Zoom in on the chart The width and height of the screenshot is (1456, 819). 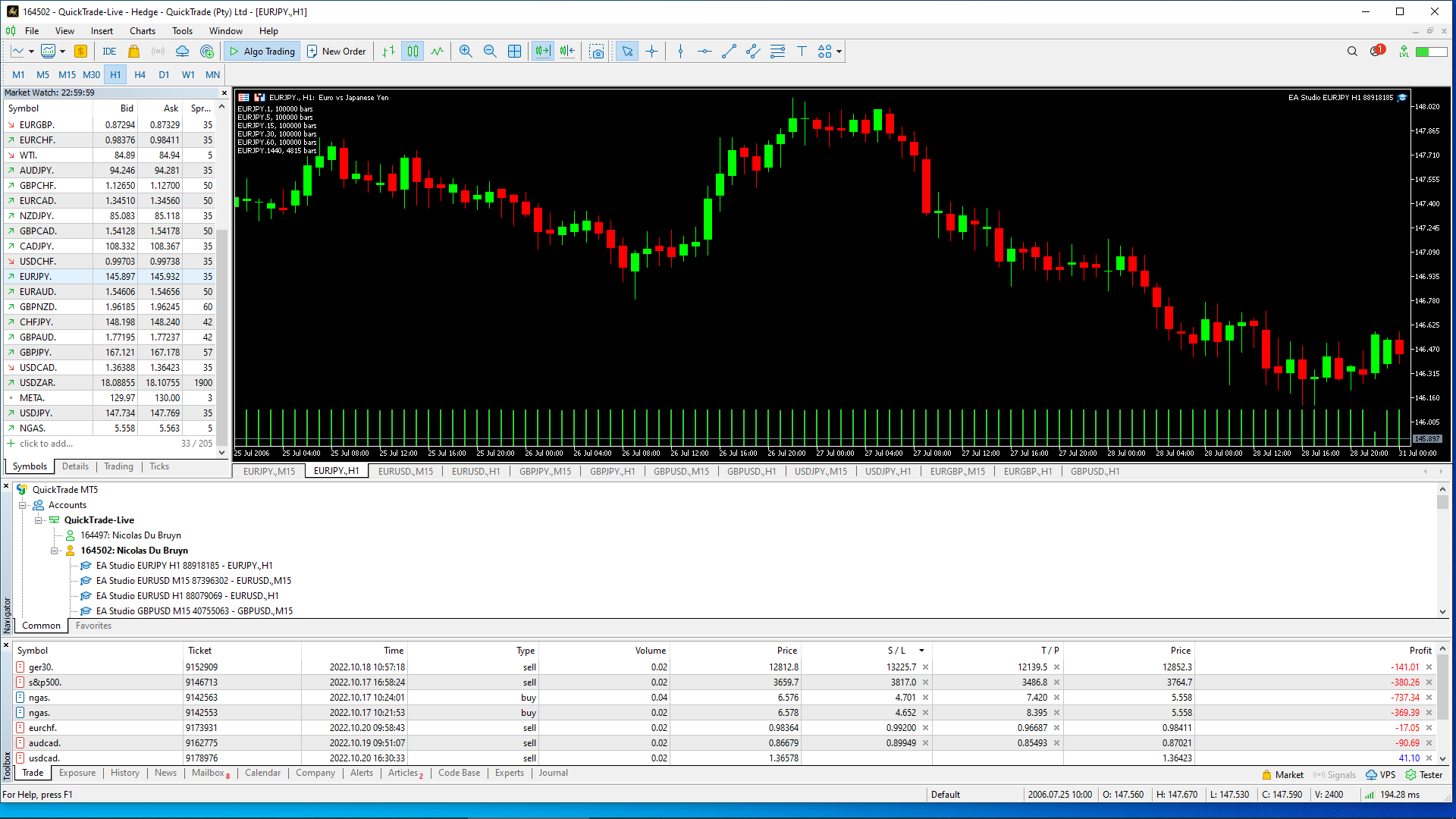[x=466, y=52]
